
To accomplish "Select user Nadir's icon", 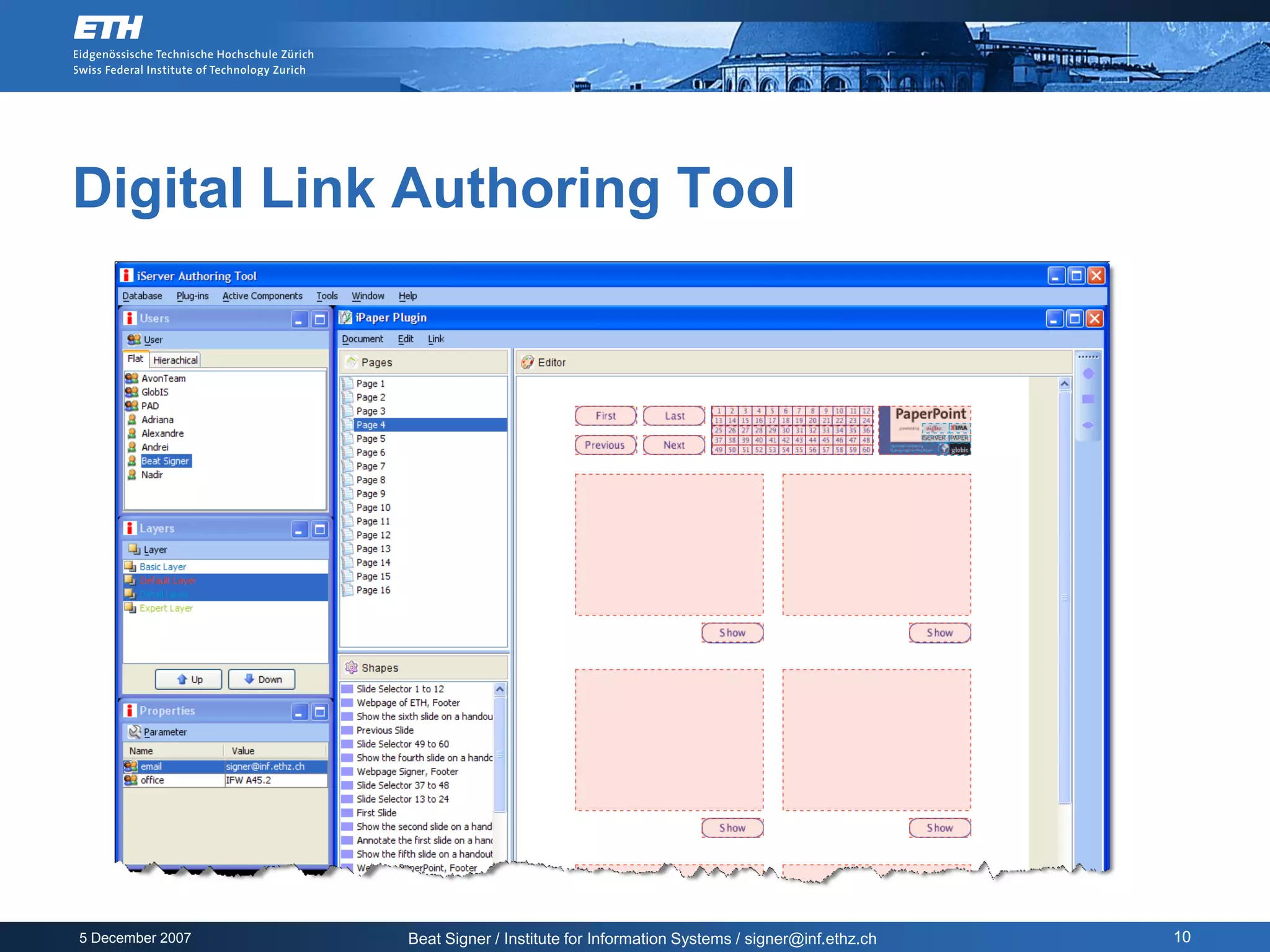I will point(131,475).
